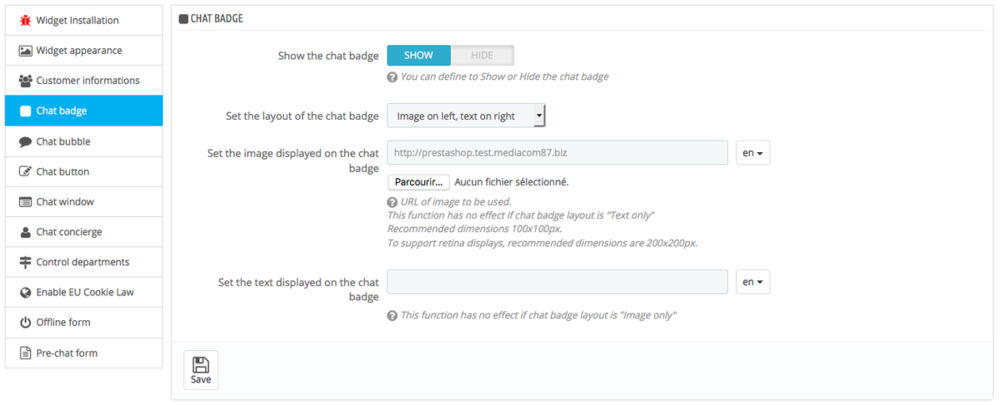Viewport: 1000px width, 405px height.
Task: Click Parcourir to browse for image
Action: 418,182
